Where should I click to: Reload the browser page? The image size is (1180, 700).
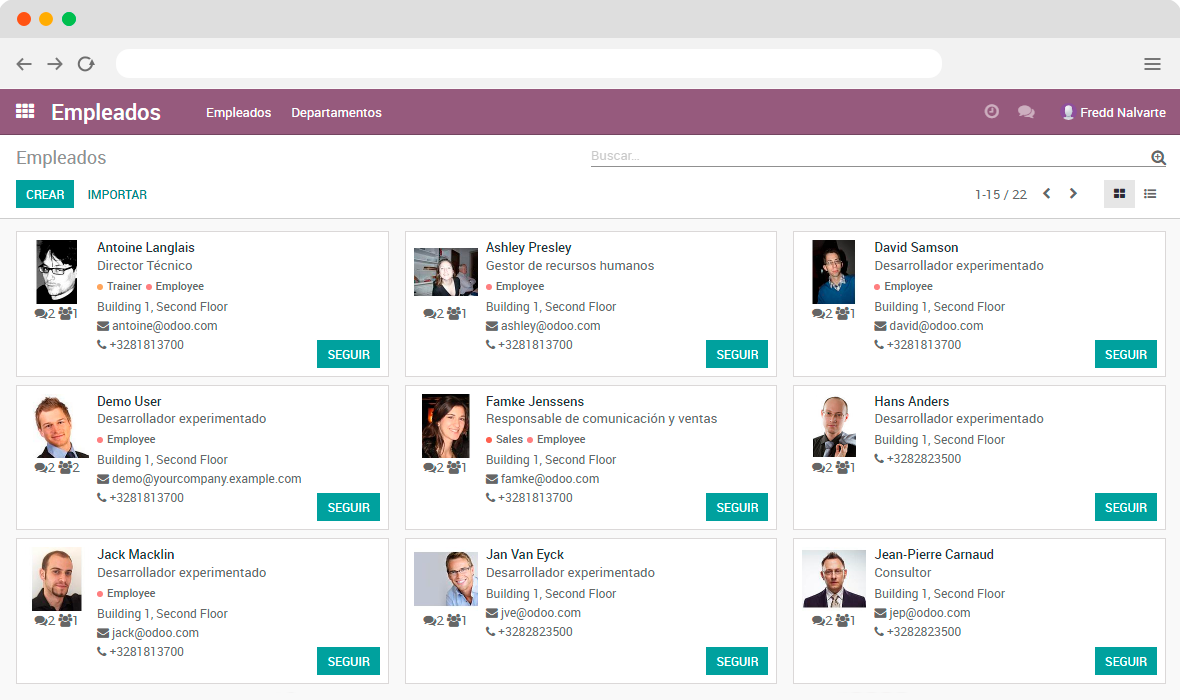pyautogui.click(x=86, y=64)
